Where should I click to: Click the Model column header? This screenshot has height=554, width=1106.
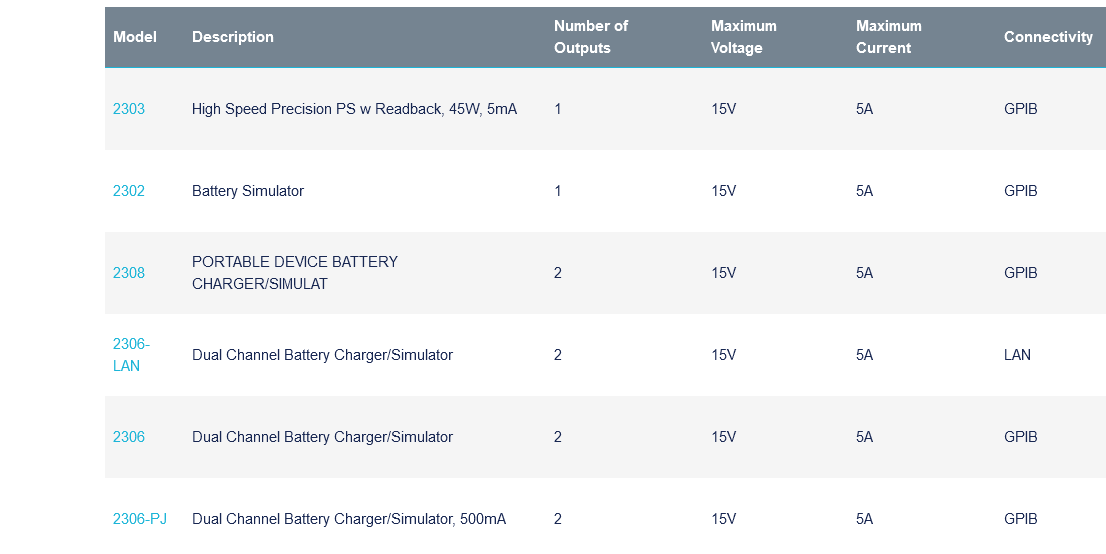(135, 37)
